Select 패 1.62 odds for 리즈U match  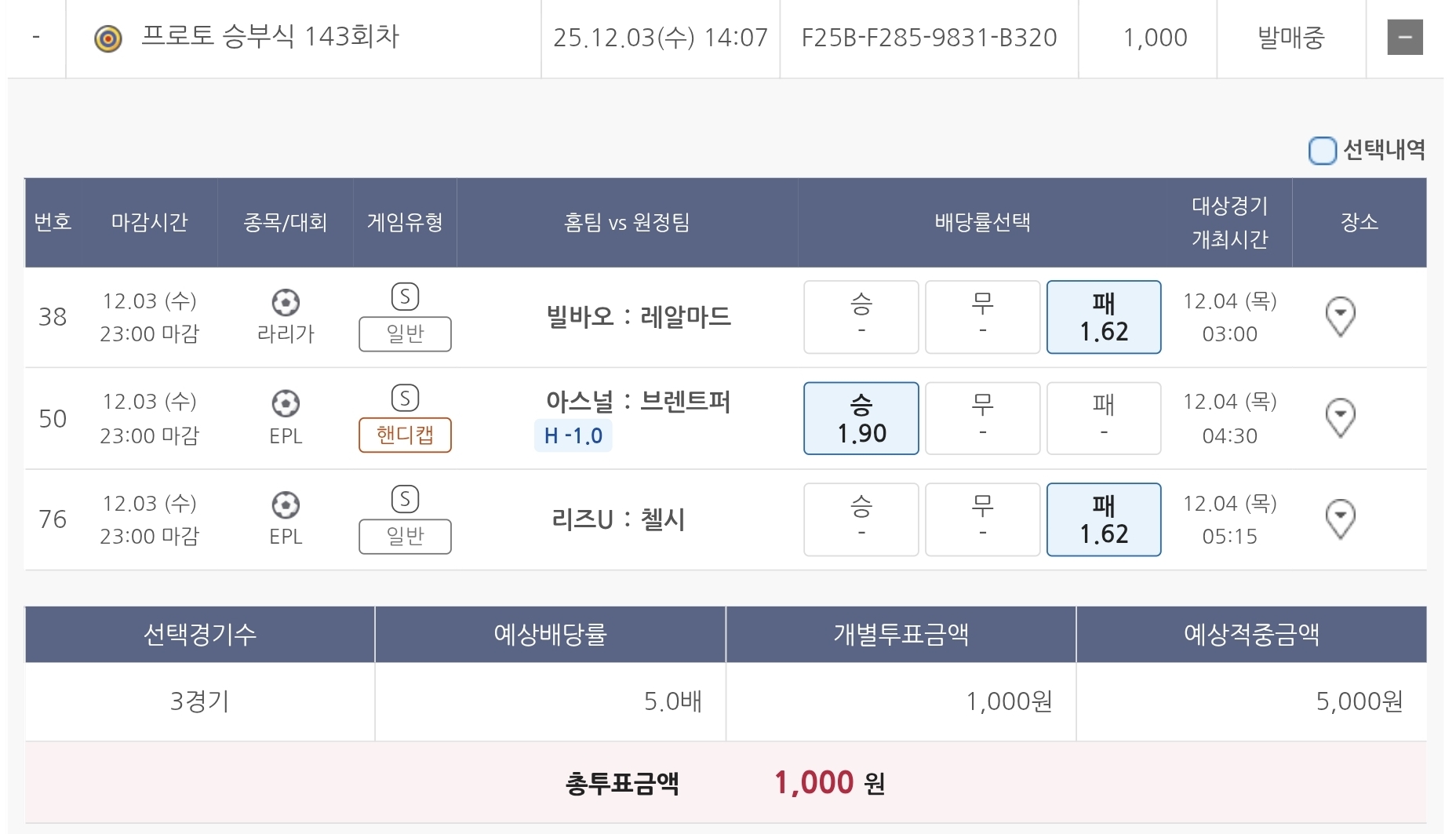coord(1104,519)
